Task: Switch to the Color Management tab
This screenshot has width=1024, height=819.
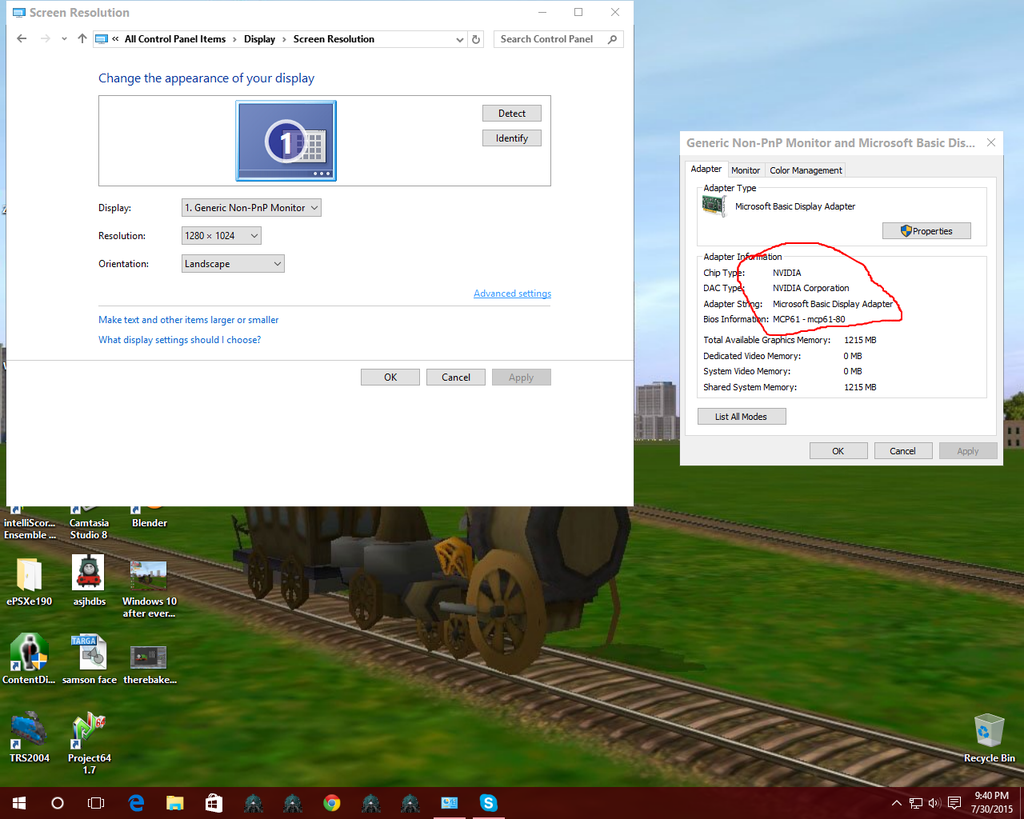Action: tap(805, 170)
